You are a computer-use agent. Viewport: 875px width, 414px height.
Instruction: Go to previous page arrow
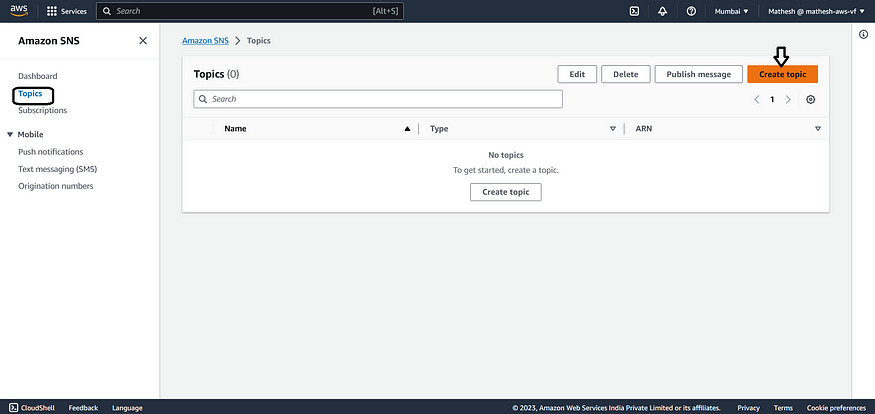(757, 99)
